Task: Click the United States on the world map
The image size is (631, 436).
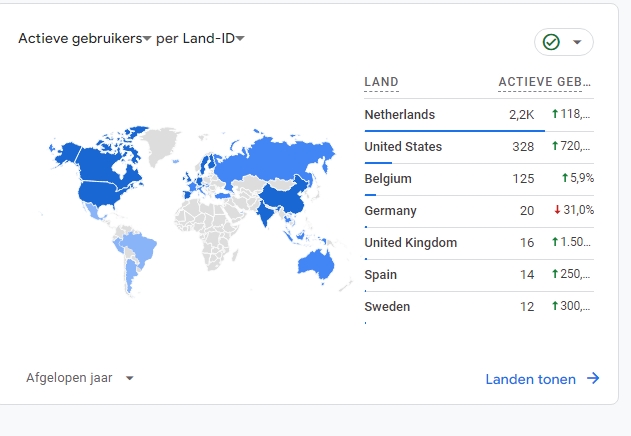Action: pos(99,193)
